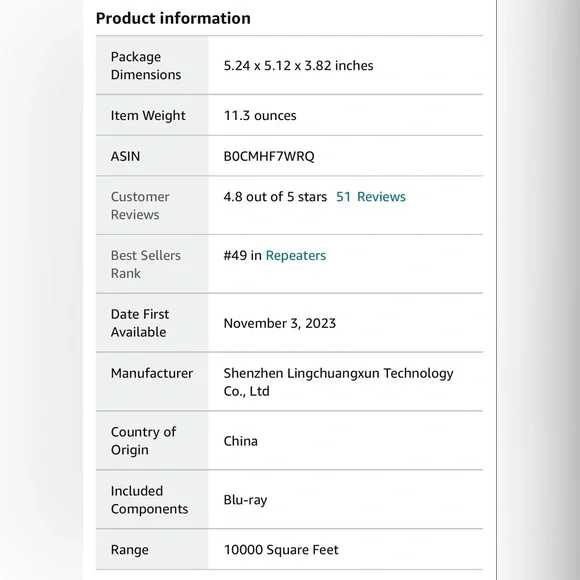Viewport: 580px width, 580px height.
Task: Select the ASIN value B0CMHF7WRQ
Action: [269, 156]
